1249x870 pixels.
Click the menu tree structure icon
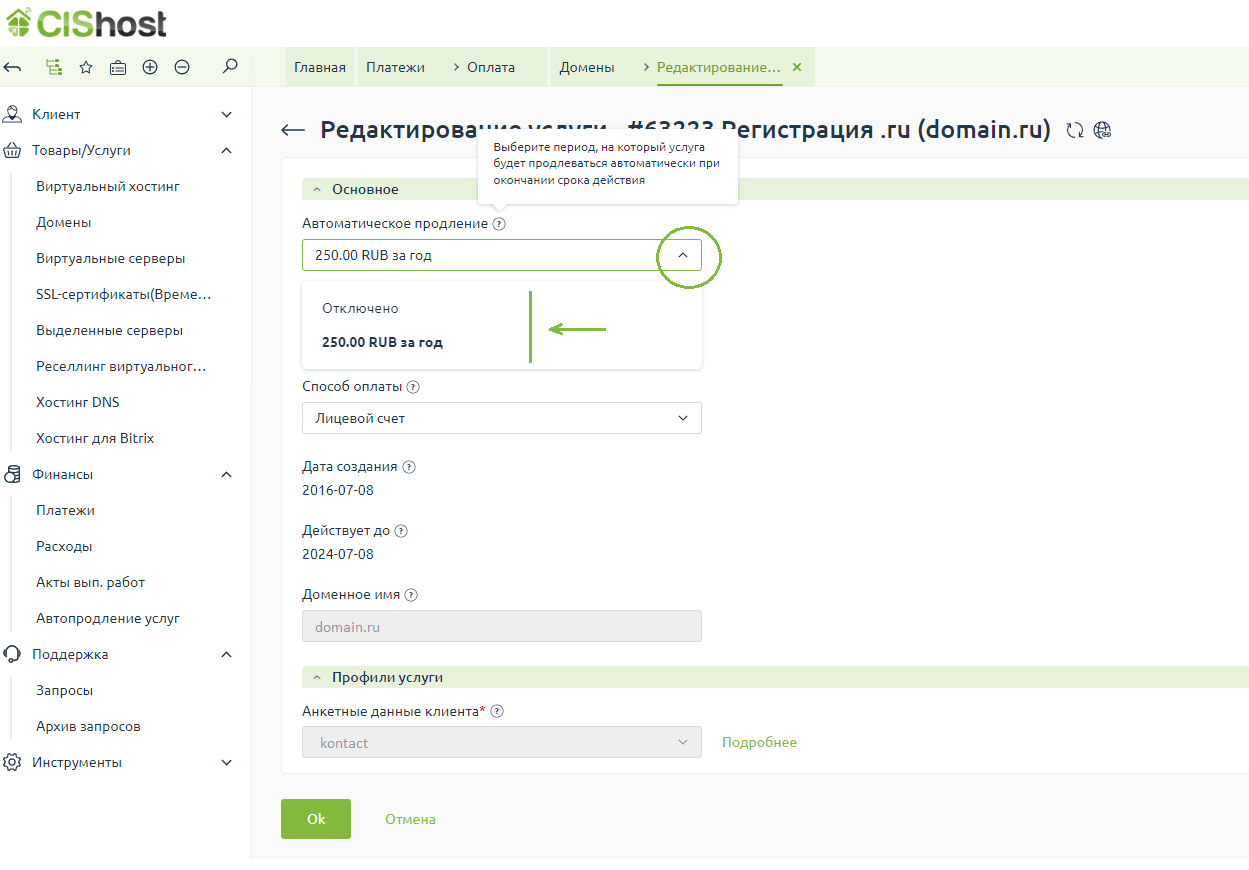(54, 67)
